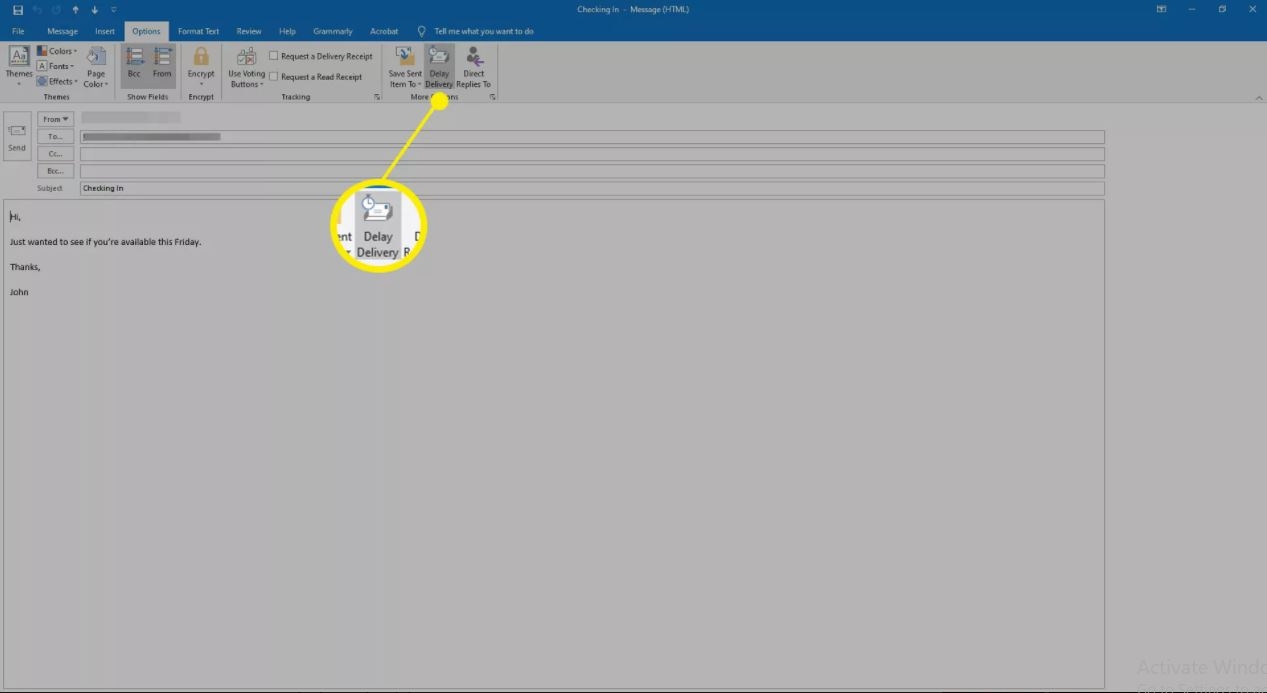The height and width of the screenshot is (693, 1267).
Task: Open the Themes gallery
Action: (x=19, y=64)
